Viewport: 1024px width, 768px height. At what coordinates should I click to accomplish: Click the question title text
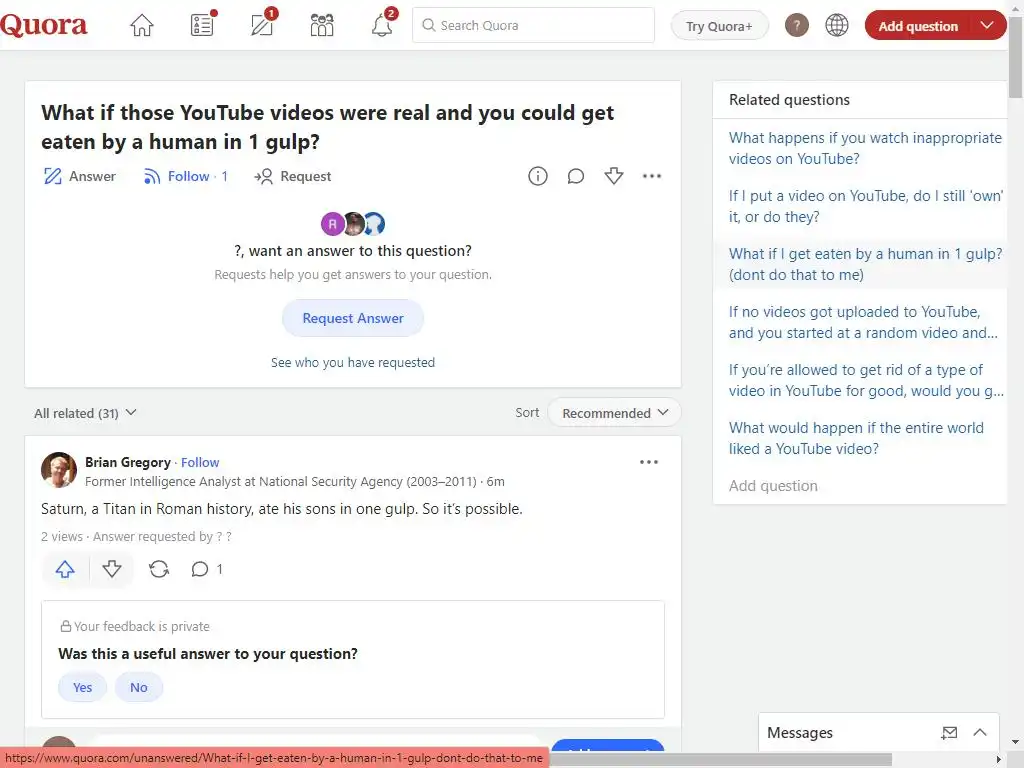coord(327,127)
